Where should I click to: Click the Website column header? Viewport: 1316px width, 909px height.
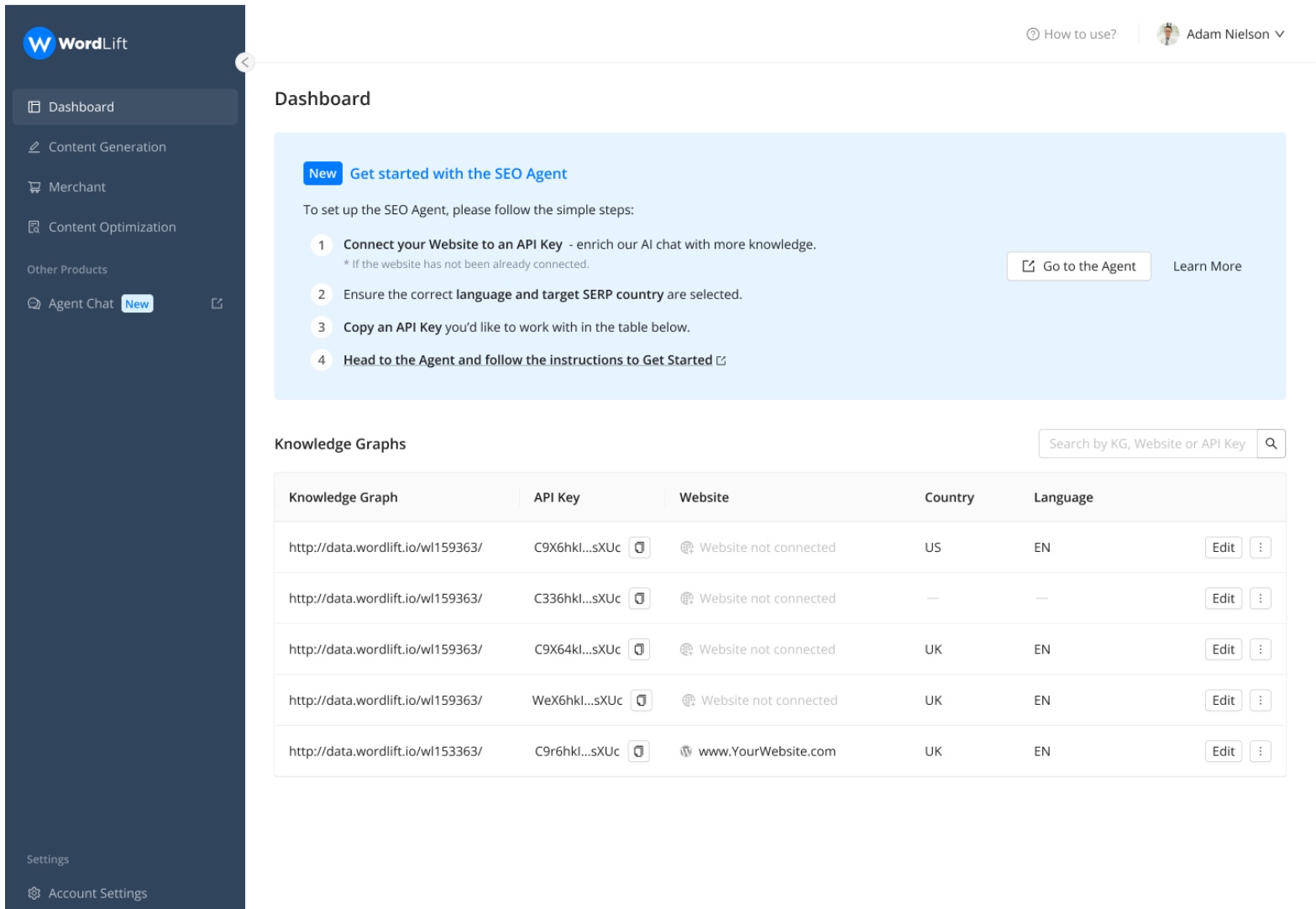[x=704, y=497]
